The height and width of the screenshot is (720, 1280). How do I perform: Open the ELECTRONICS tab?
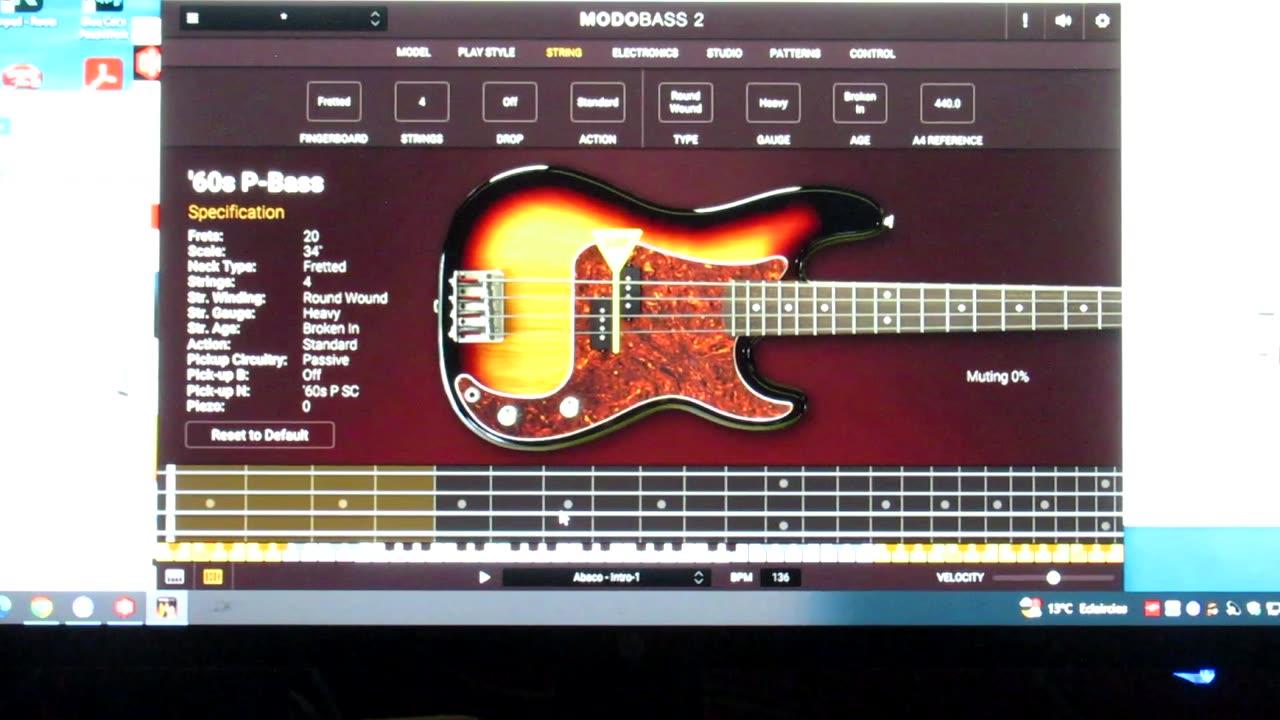(x=645, y=53)
